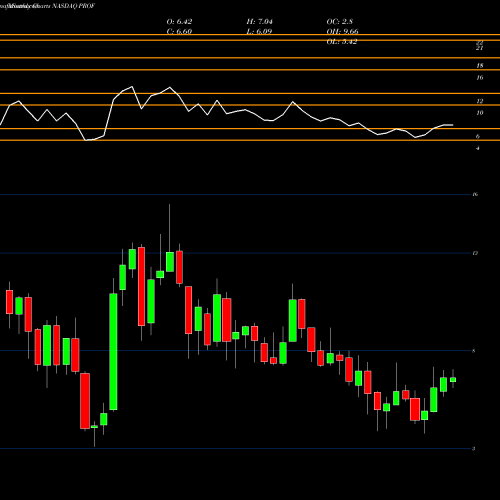Select the close value C: 6.60
This screenshot has width=500, height=500.
179,32
